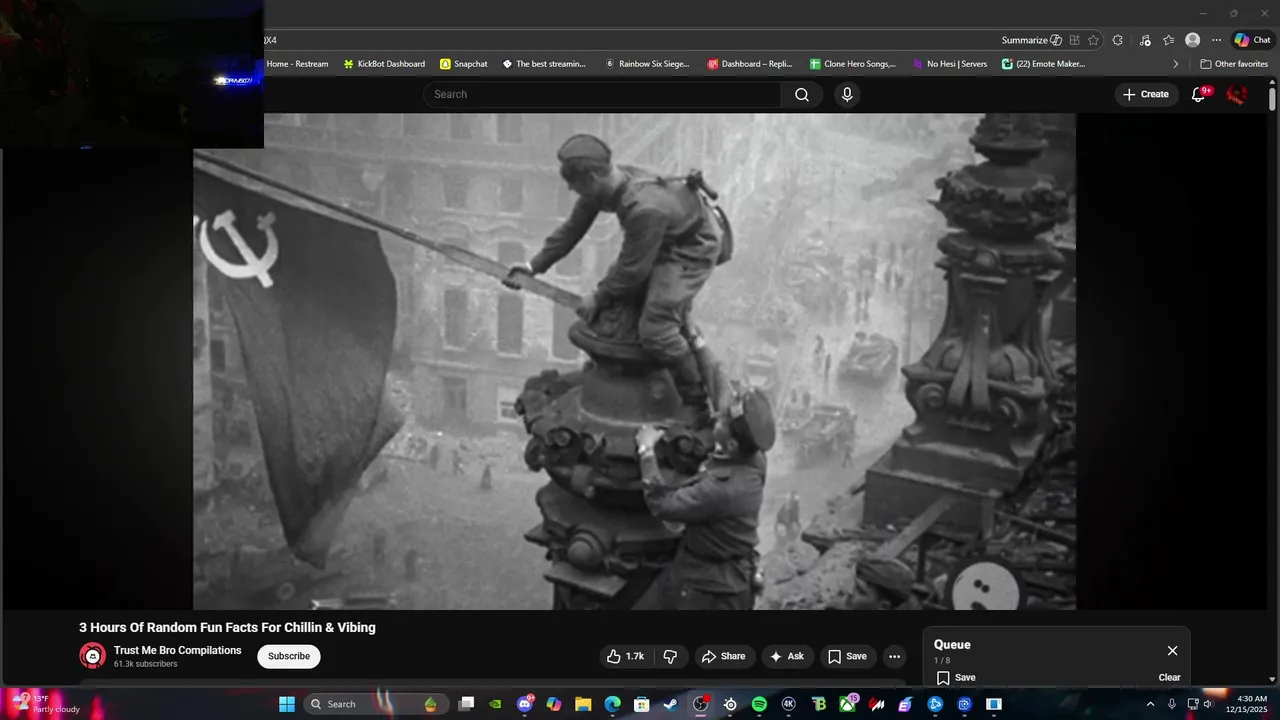This screenshot has height=720, width=1280.
Task: Open Clone Hero Songs bookmark
Action: click(x=853, y=64)
